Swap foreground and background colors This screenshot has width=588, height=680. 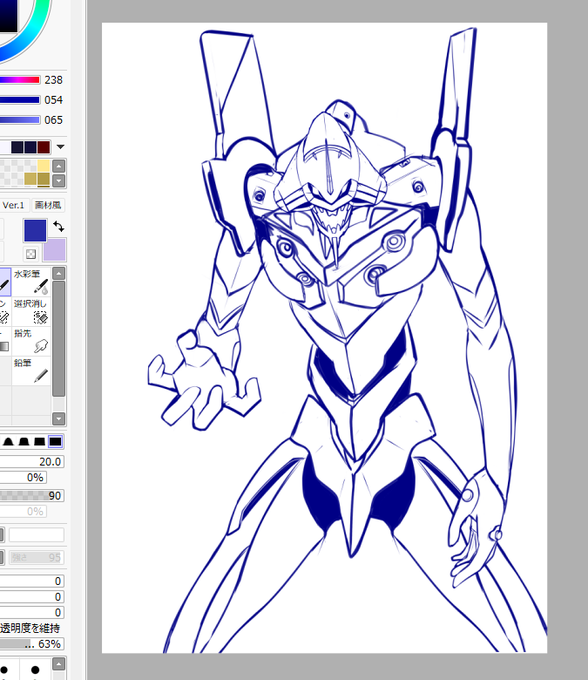[59, 226]
